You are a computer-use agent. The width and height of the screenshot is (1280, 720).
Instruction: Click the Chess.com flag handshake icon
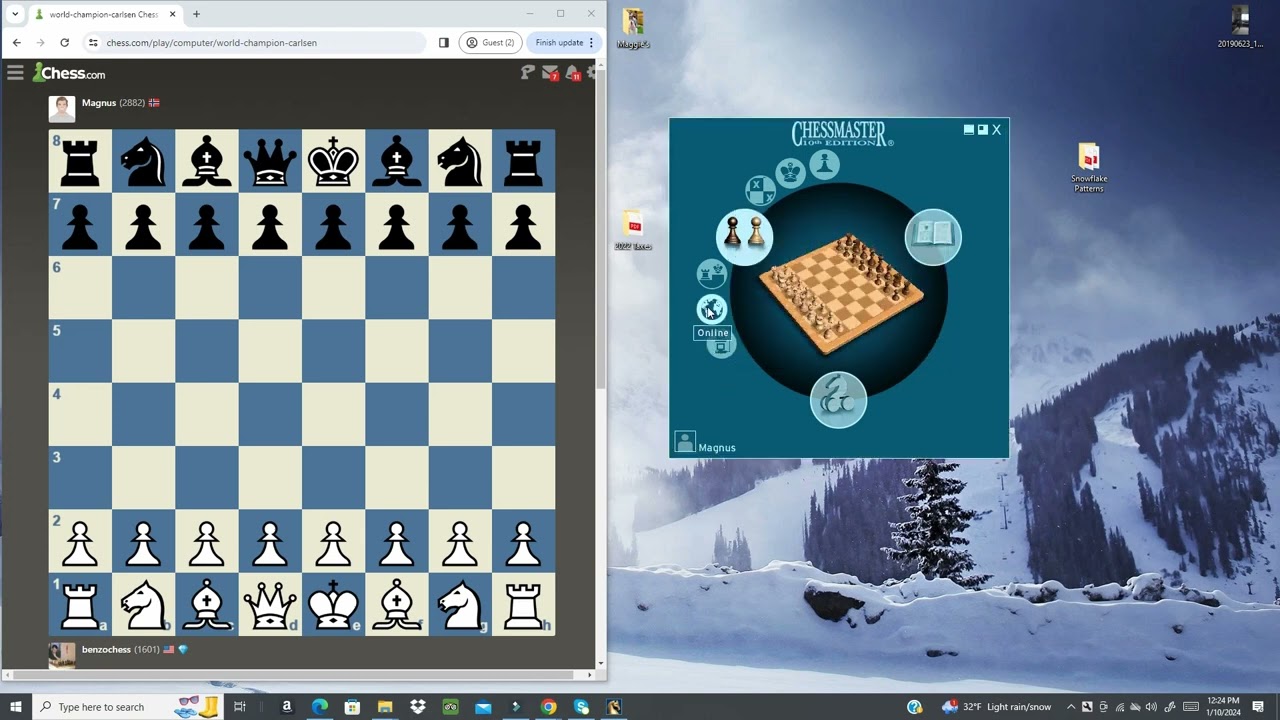(x=528, y=72)
